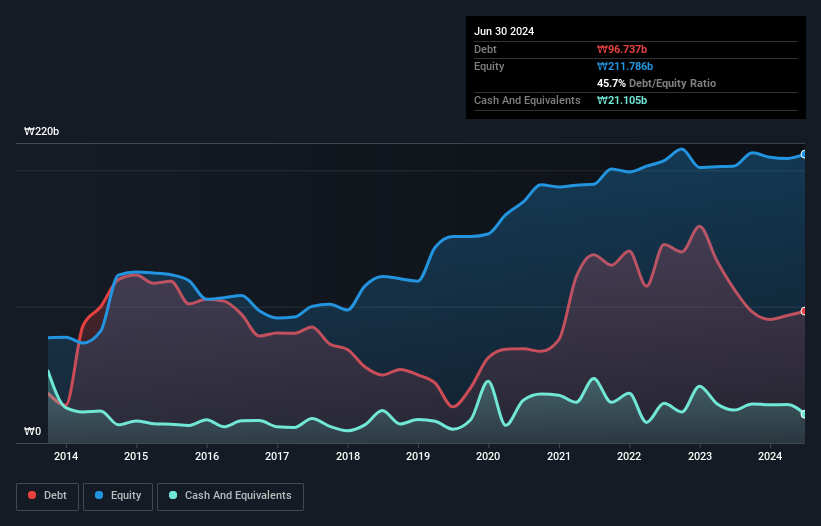Select the 2020 x-axis label

[488, 456]
